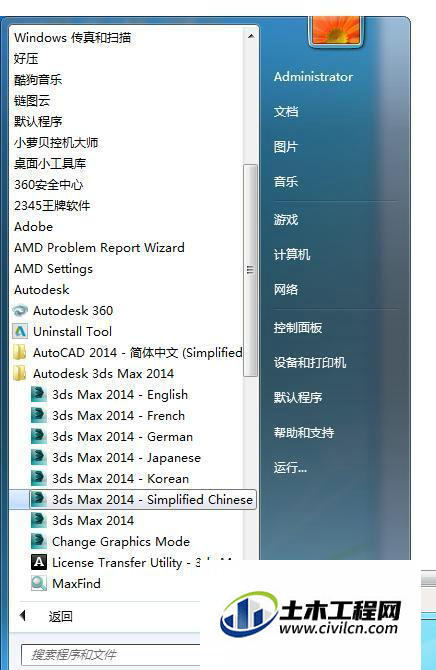Click the 3ds Max 2014 Japanese icon
The image size is (436, 670).
[38, 457]
